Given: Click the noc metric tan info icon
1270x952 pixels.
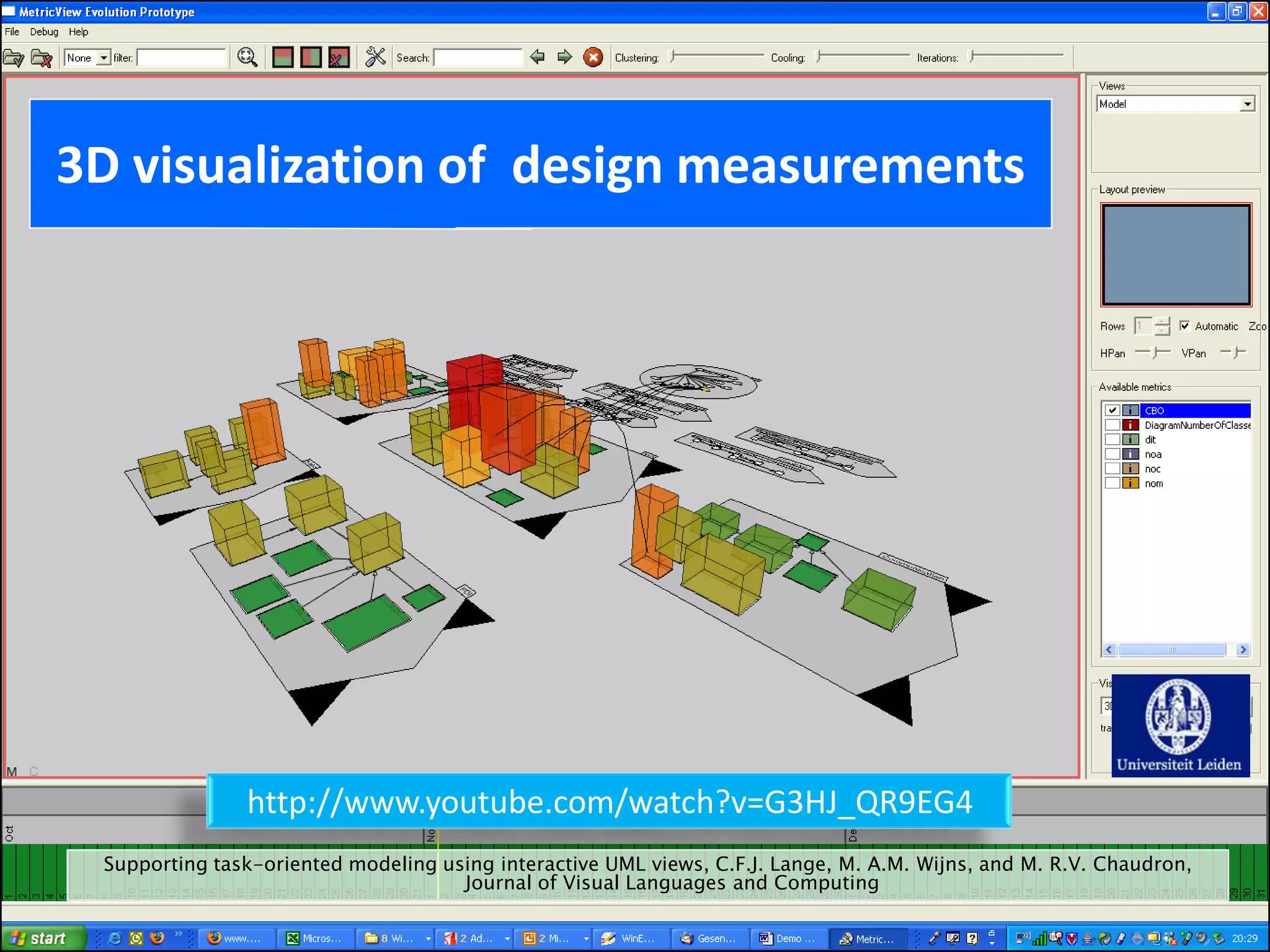Looking at the screenshot, I should coord(1130,469).
